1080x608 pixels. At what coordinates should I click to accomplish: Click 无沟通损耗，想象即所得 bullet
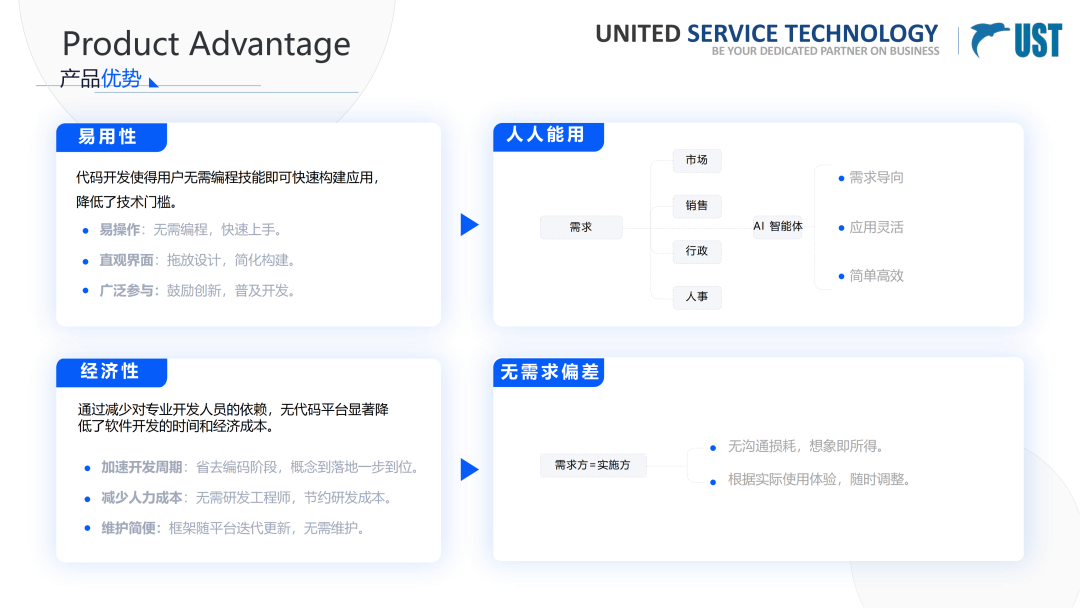(x=798, y=447)
